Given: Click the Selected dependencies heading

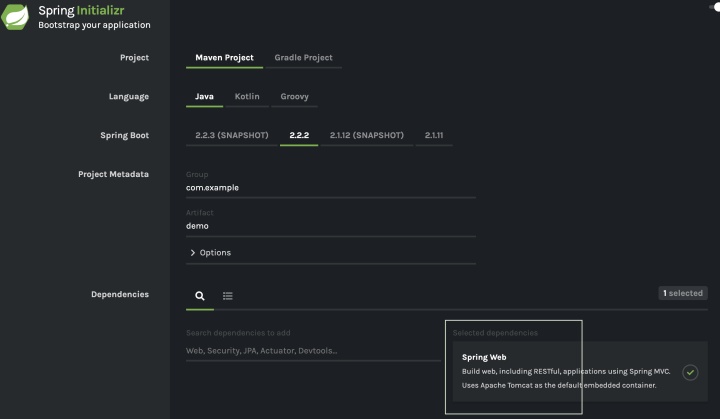Looking at the screenshot, I should (495, 333).
